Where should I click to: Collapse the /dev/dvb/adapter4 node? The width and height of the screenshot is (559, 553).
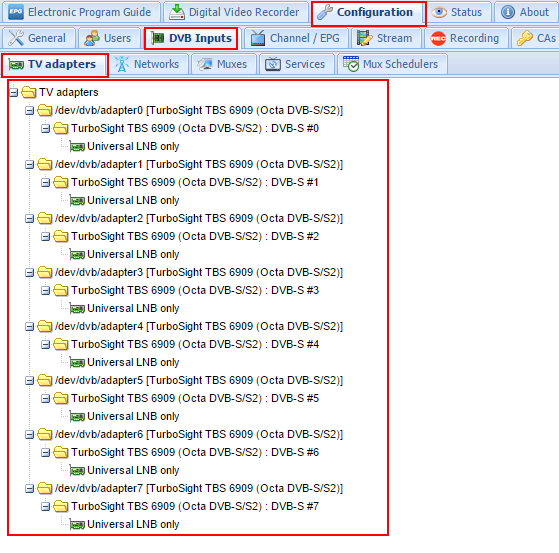pyautogui.click(x=29, y=327)
